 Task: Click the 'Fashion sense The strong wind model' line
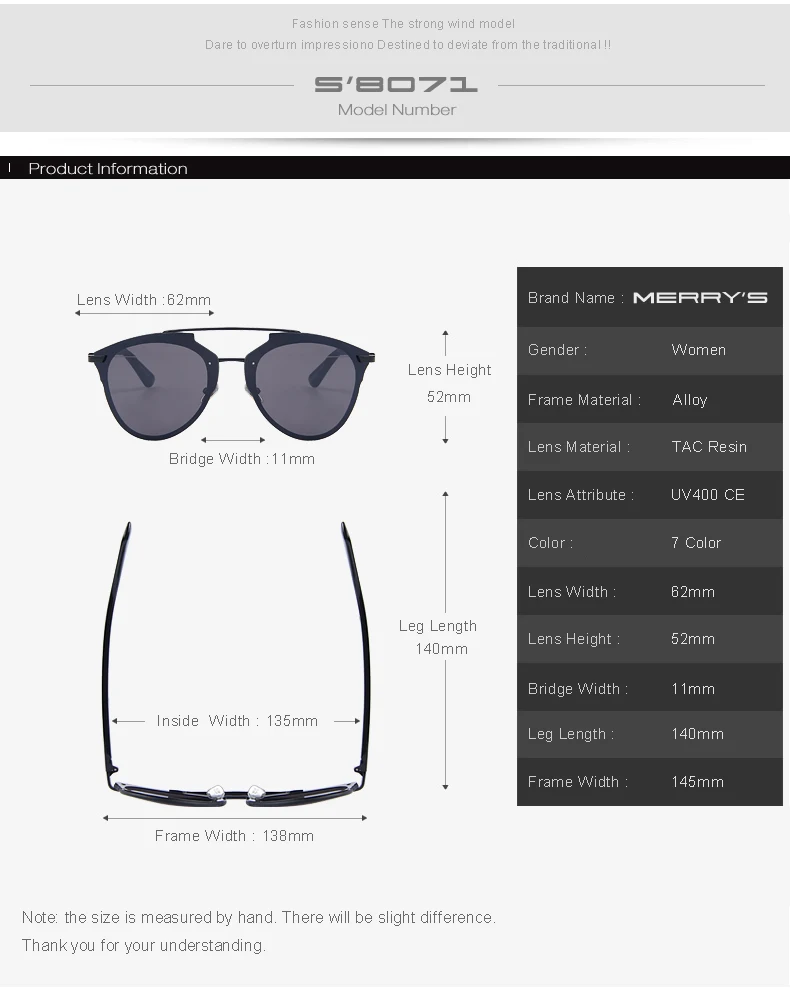(403, 24)
